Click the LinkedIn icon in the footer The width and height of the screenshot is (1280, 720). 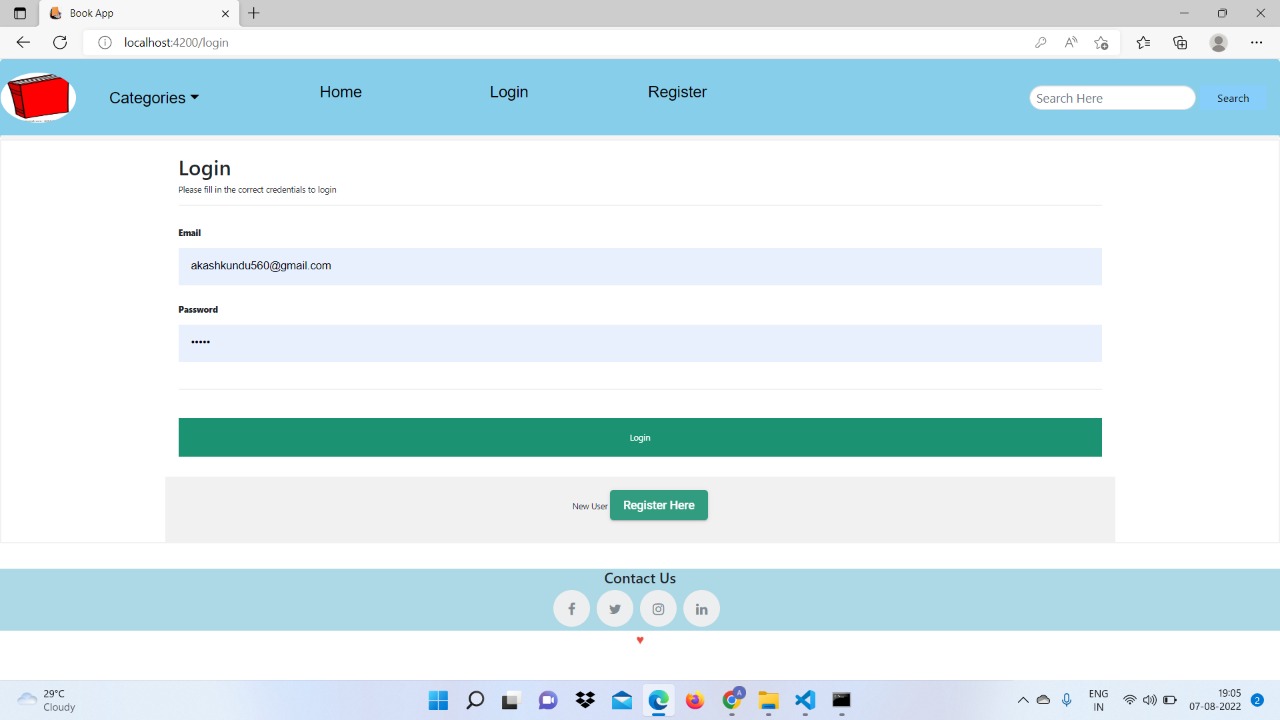[x=701, y=608]
